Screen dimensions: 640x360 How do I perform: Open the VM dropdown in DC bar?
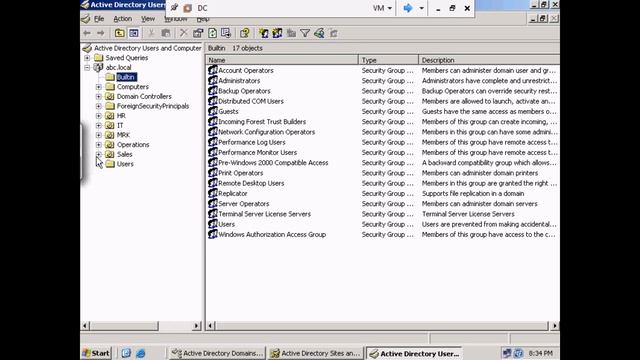point(382,8)
